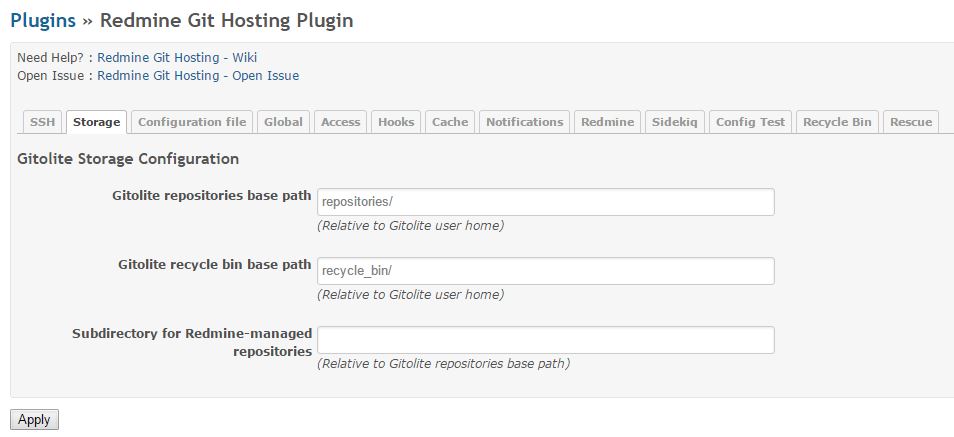This screenshot has width=954, height=437.
Task: Open the Sidekiq tab
Action: coord(675,122)
